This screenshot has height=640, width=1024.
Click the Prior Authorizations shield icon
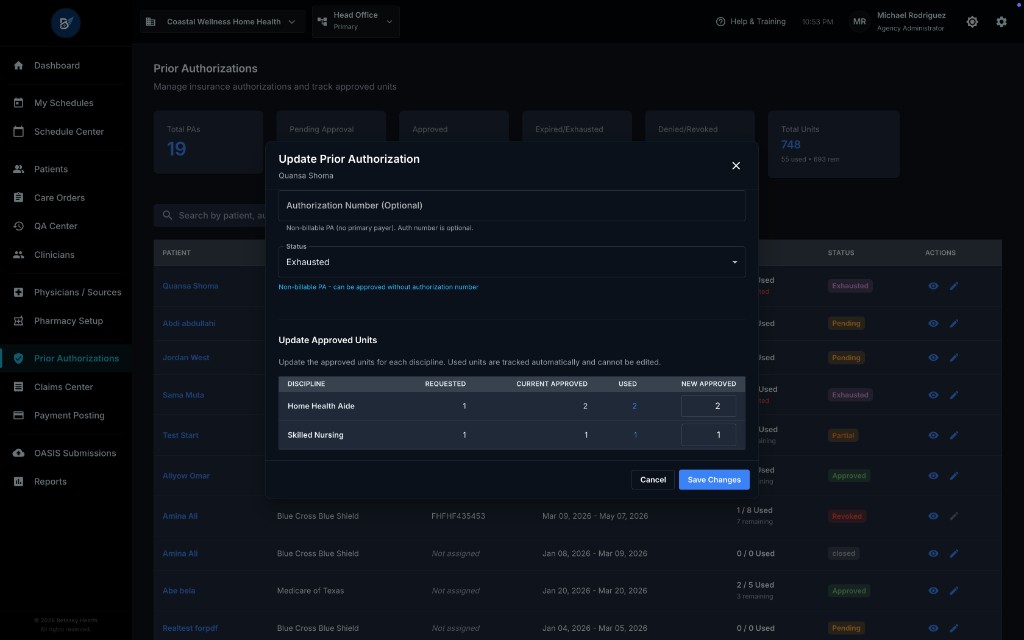18,358
